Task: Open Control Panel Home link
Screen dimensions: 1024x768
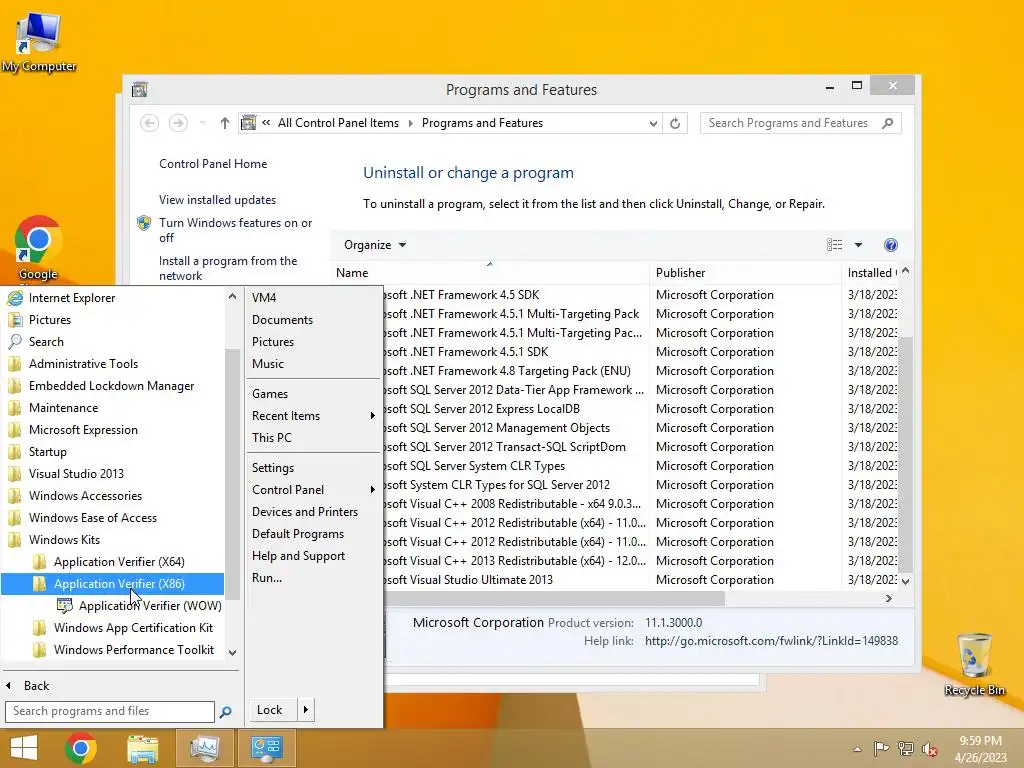Action: [x=213, y=164]
